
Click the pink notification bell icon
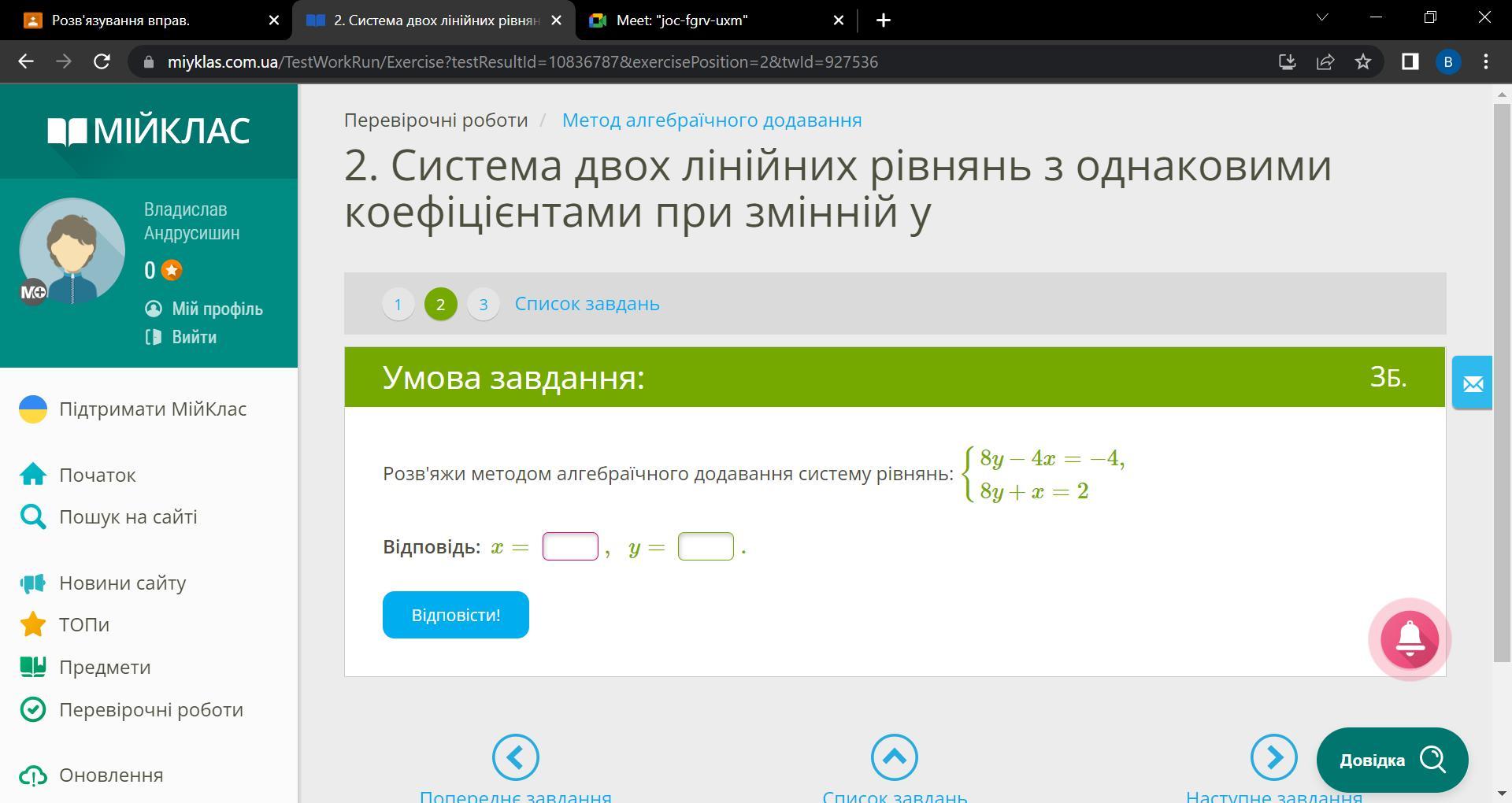click(x=1410, y=640)
